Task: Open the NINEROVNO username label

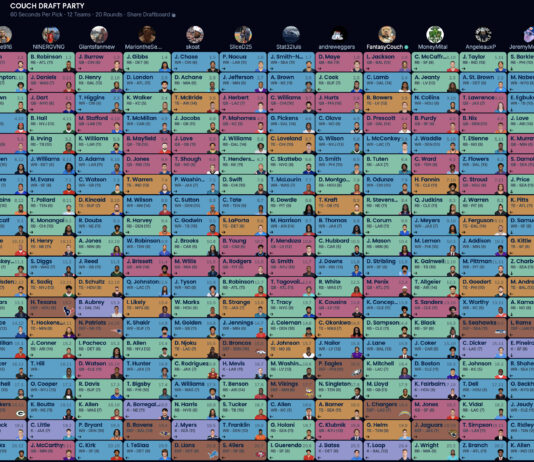Action: [48, 47]
